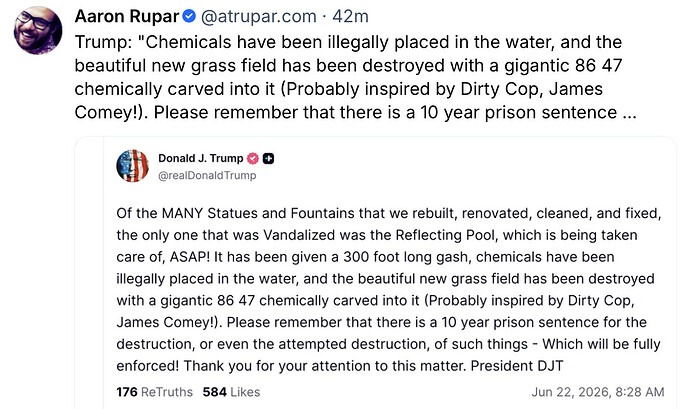690x409 pixels.
Task: Click the 42m post timestamp
Action: point(350,17)
